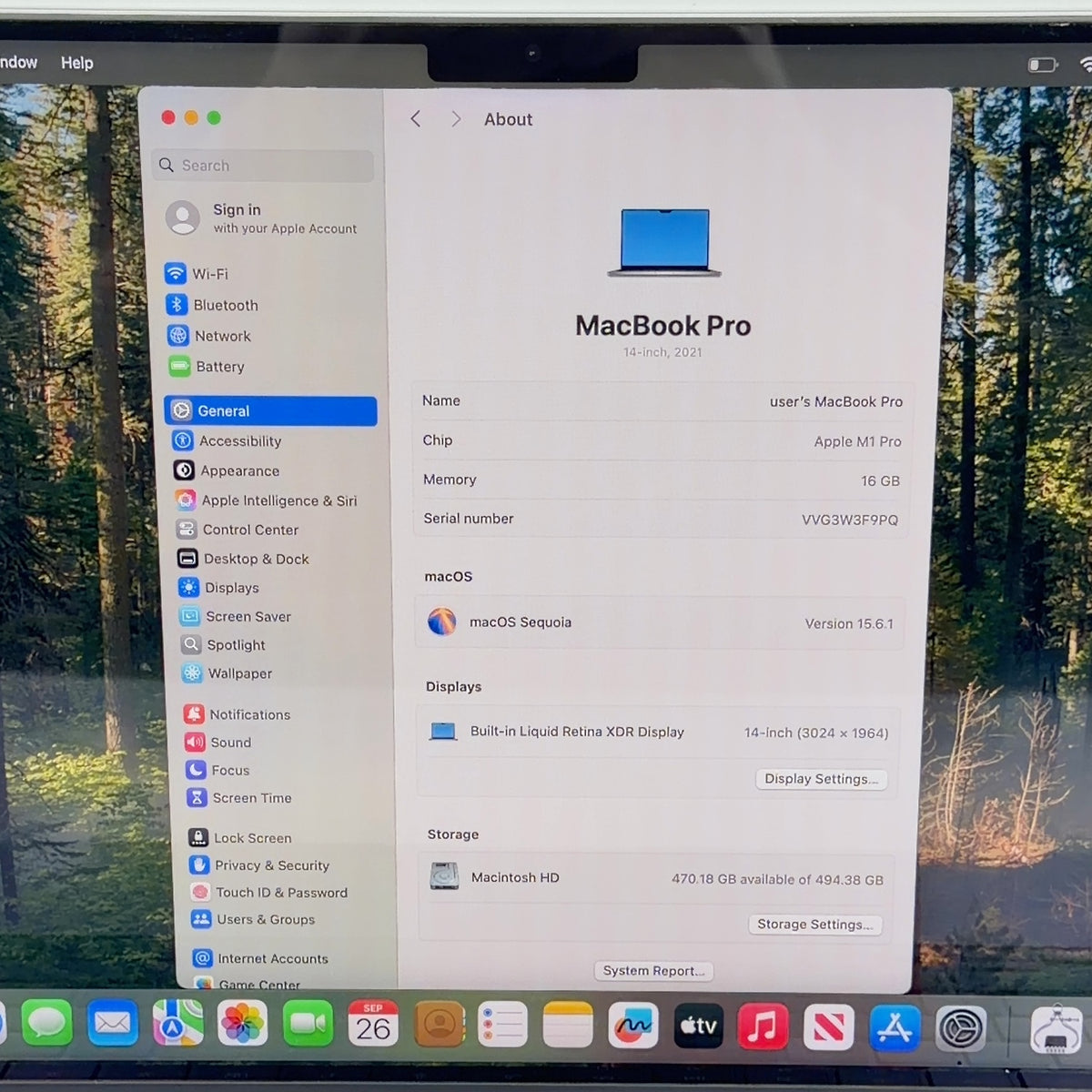This screenshot has height=1092, width=1092.
Task: Go back with the left chevron
Action: click(416, 119)
